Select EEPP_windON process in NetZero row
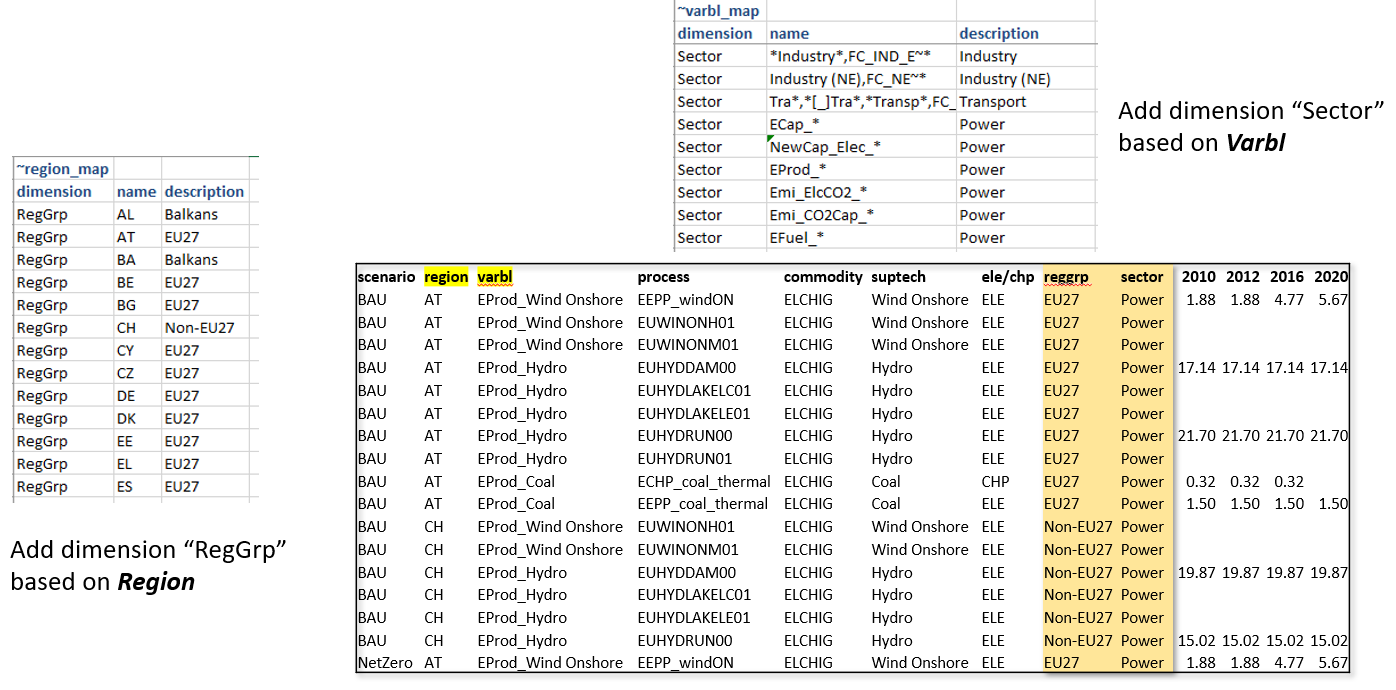 [x=686, y=662]
